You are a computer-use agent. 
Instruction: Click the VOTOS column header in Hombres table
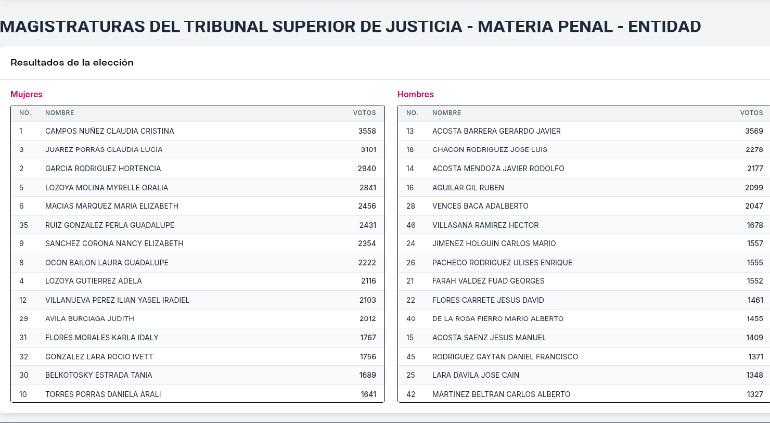pos(751,113)
